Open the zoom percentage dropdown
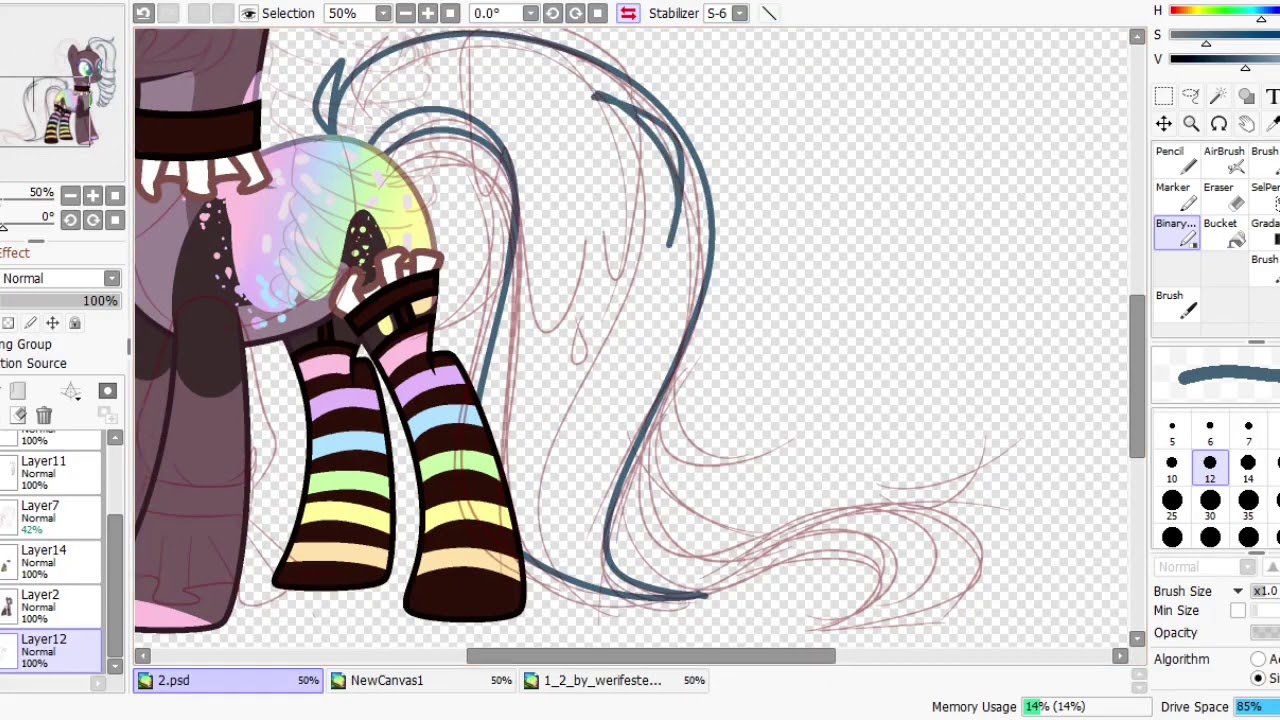 pyautogui.click(x=383, y=13)
